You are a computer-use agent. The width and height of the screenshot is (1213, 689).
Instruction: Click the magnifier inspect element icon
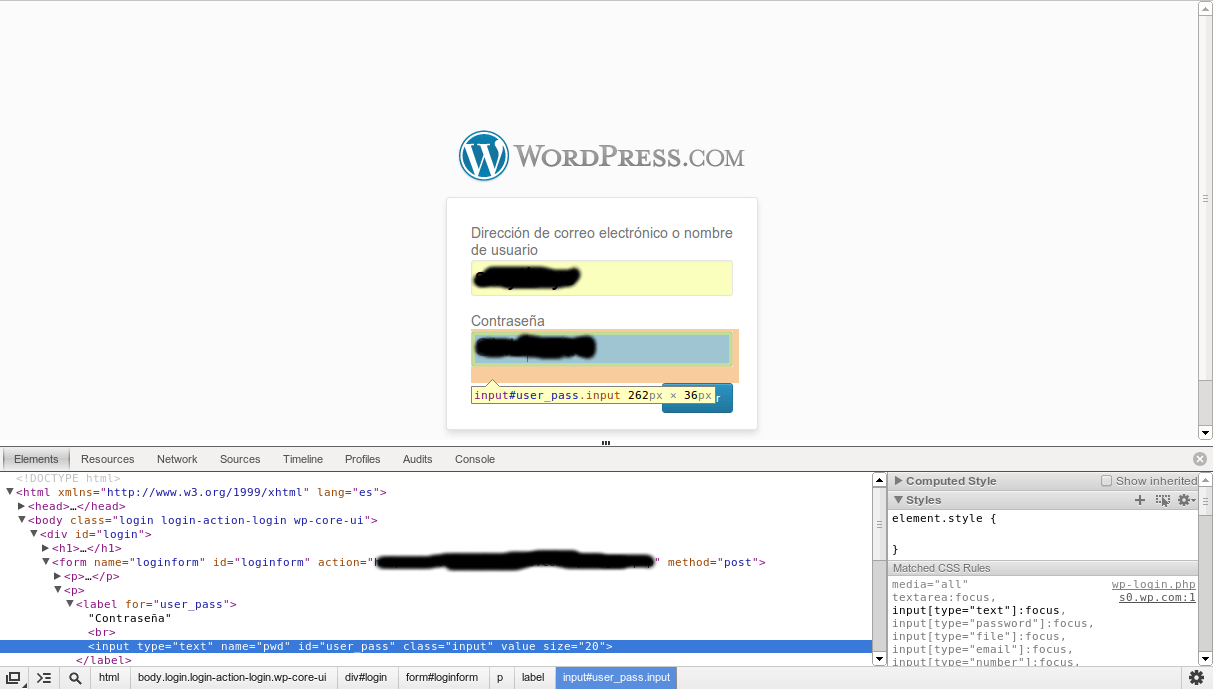(75, 678)
